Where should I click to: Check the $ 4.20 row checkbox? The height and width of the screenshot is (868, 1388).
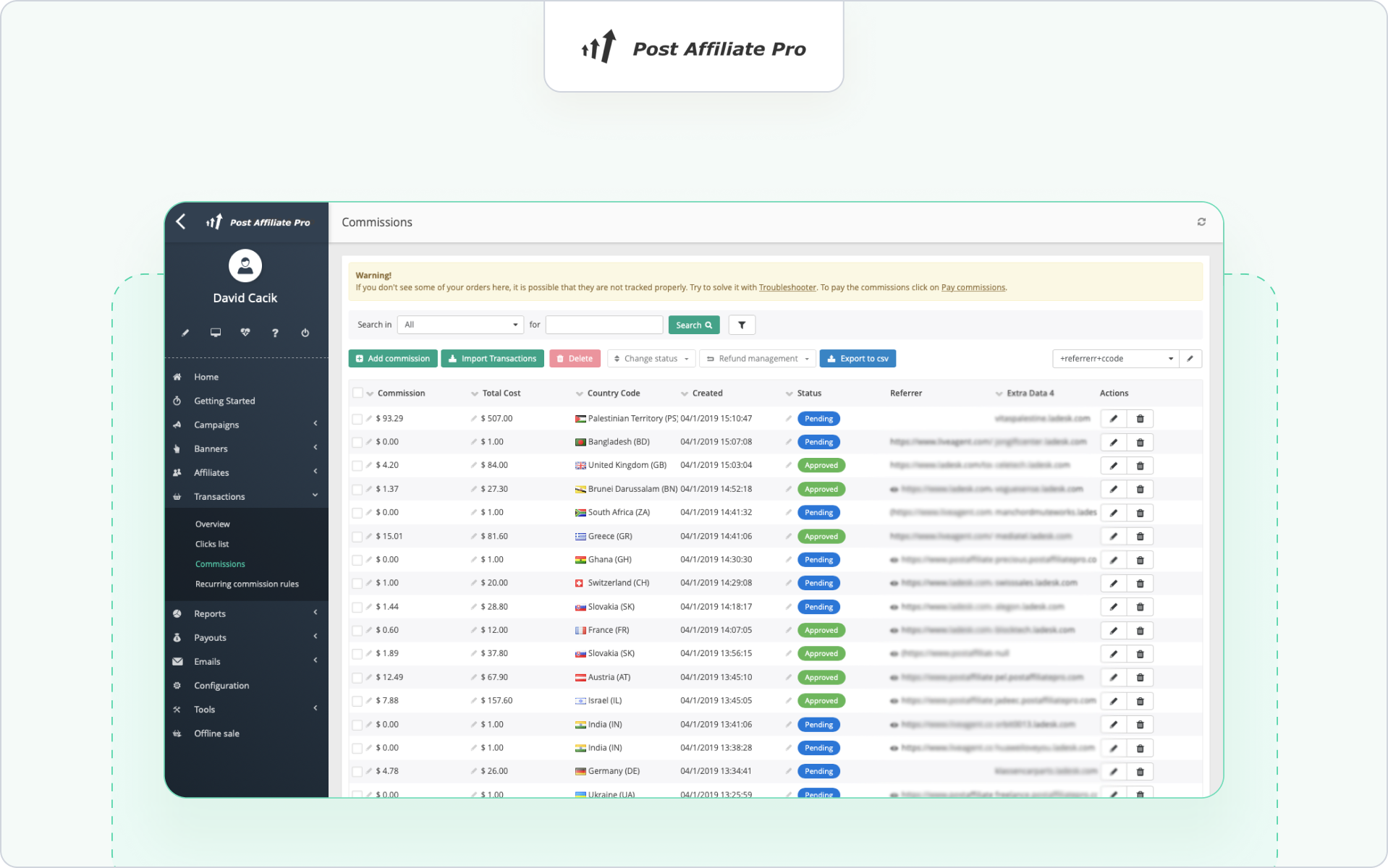pos(357,466)
